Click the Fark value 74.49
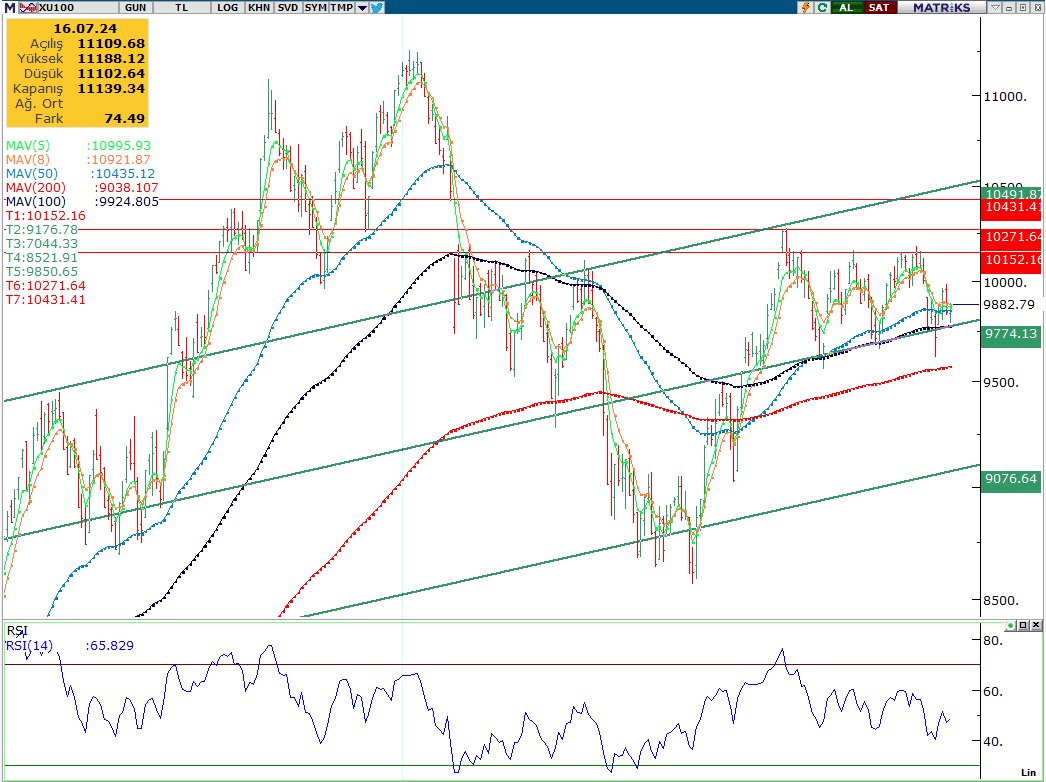Image resolution: width=1046 pixels, height=782 pixels. (x=124, y=119)
